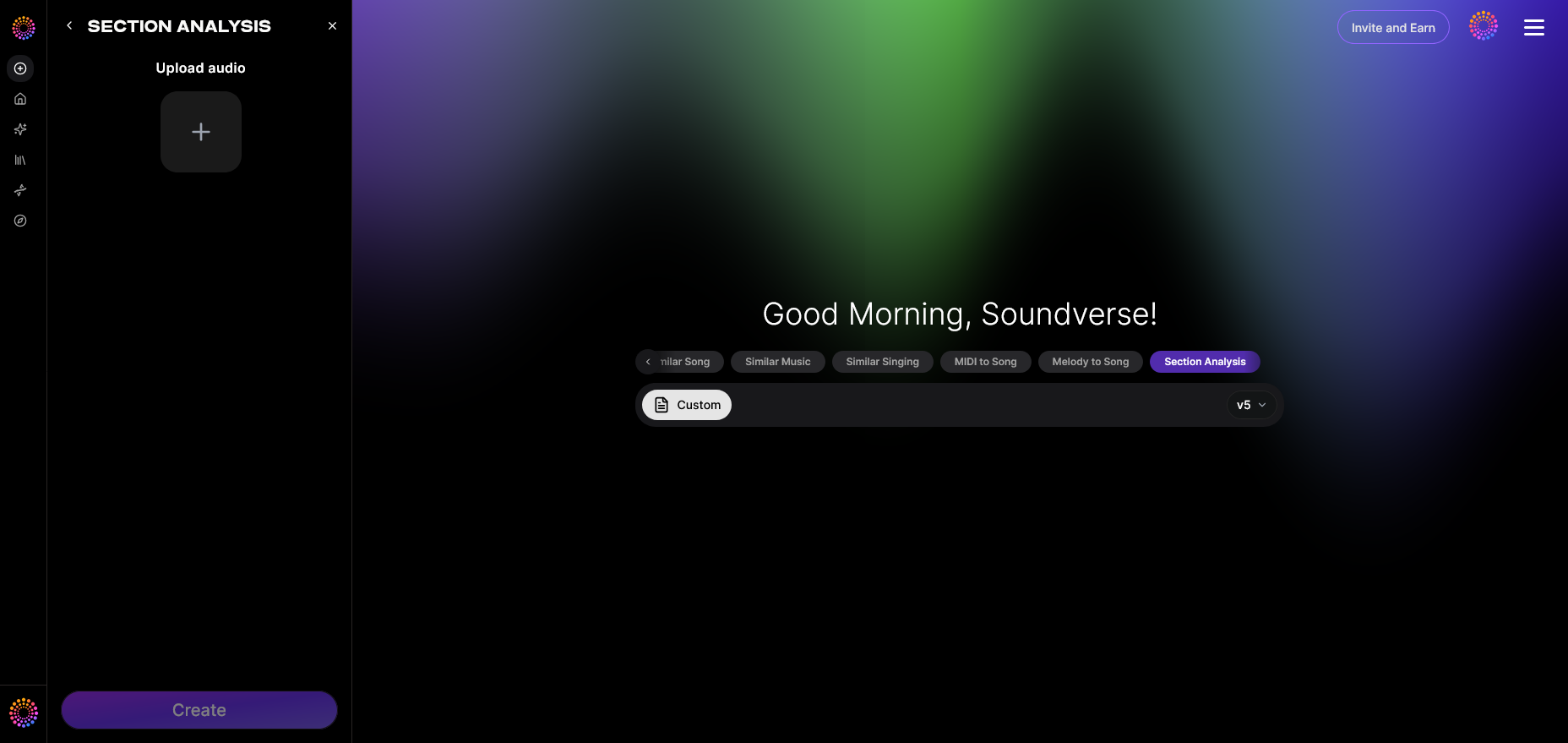Click the profile avatar at sidebar bottom
Viewport: 1568px width, 743px height.
coord(24,713)
